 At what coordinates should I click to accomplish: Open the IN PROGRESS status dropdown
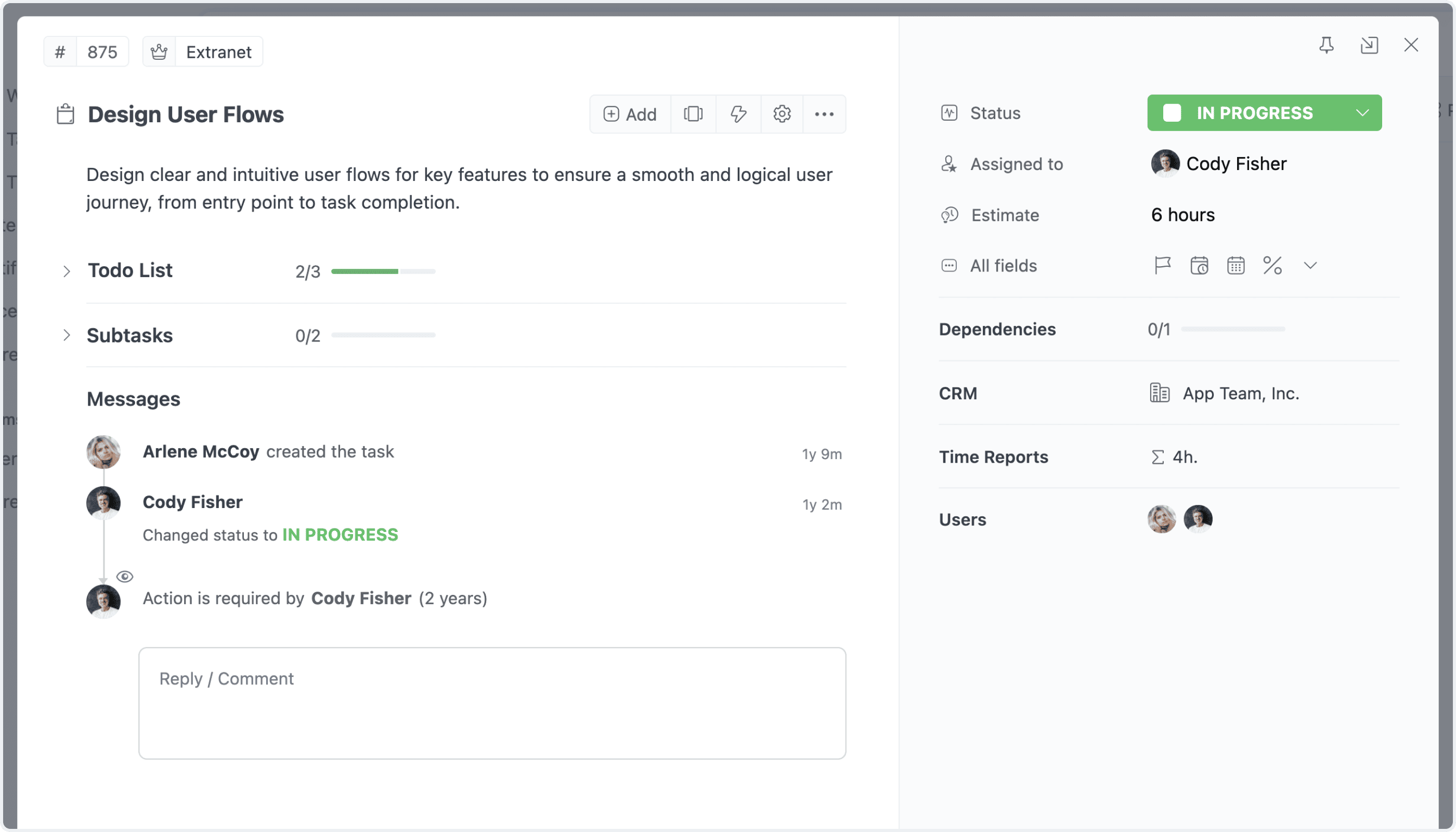click(1265, 113)
